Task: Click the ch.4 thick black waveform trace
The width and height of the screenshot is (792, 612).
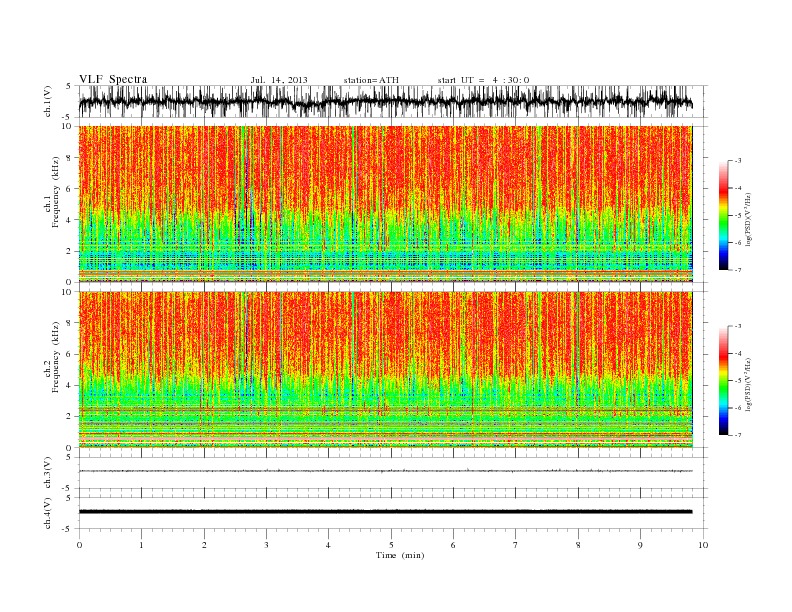Action: pos(385,512)
